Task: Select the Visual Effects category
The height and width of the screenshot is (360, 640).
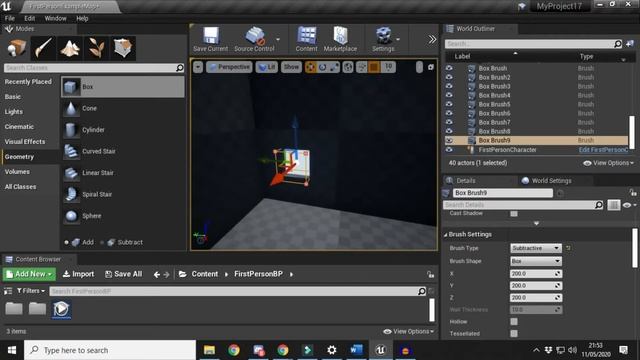Action: click(25, 142)
